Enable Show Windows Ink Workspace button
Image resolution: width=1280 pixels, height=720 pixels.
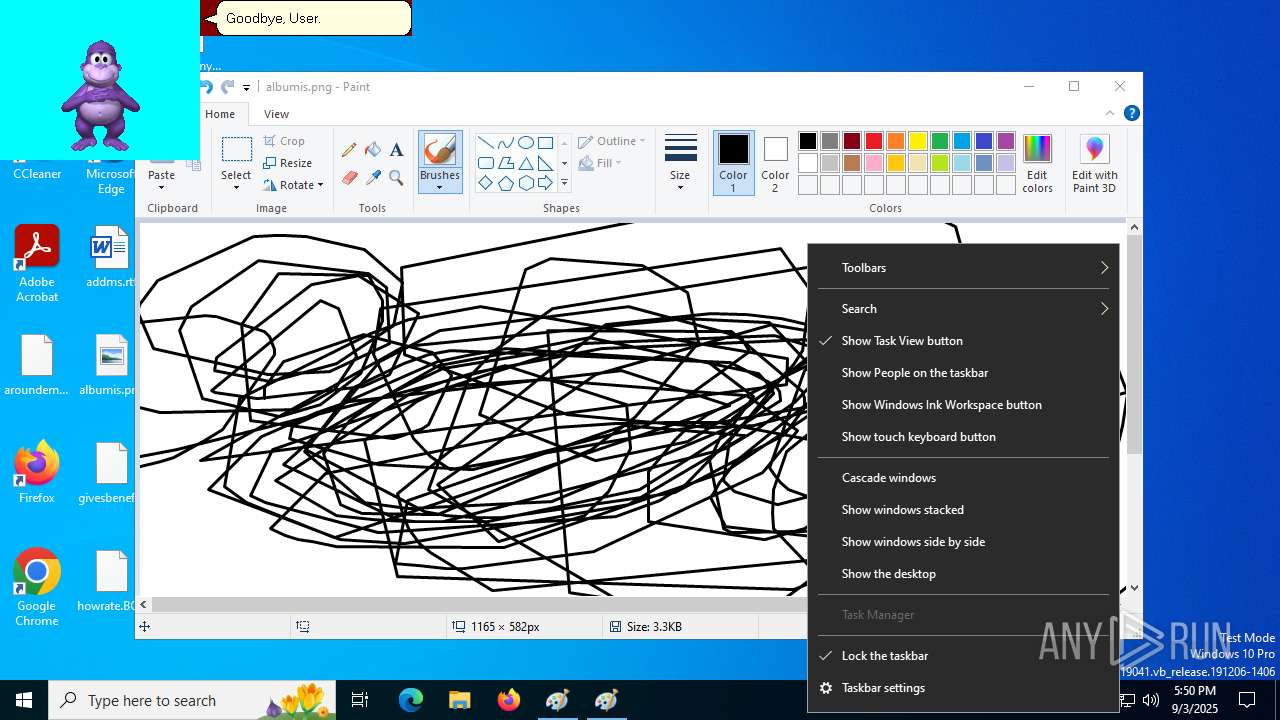[963, 405]
